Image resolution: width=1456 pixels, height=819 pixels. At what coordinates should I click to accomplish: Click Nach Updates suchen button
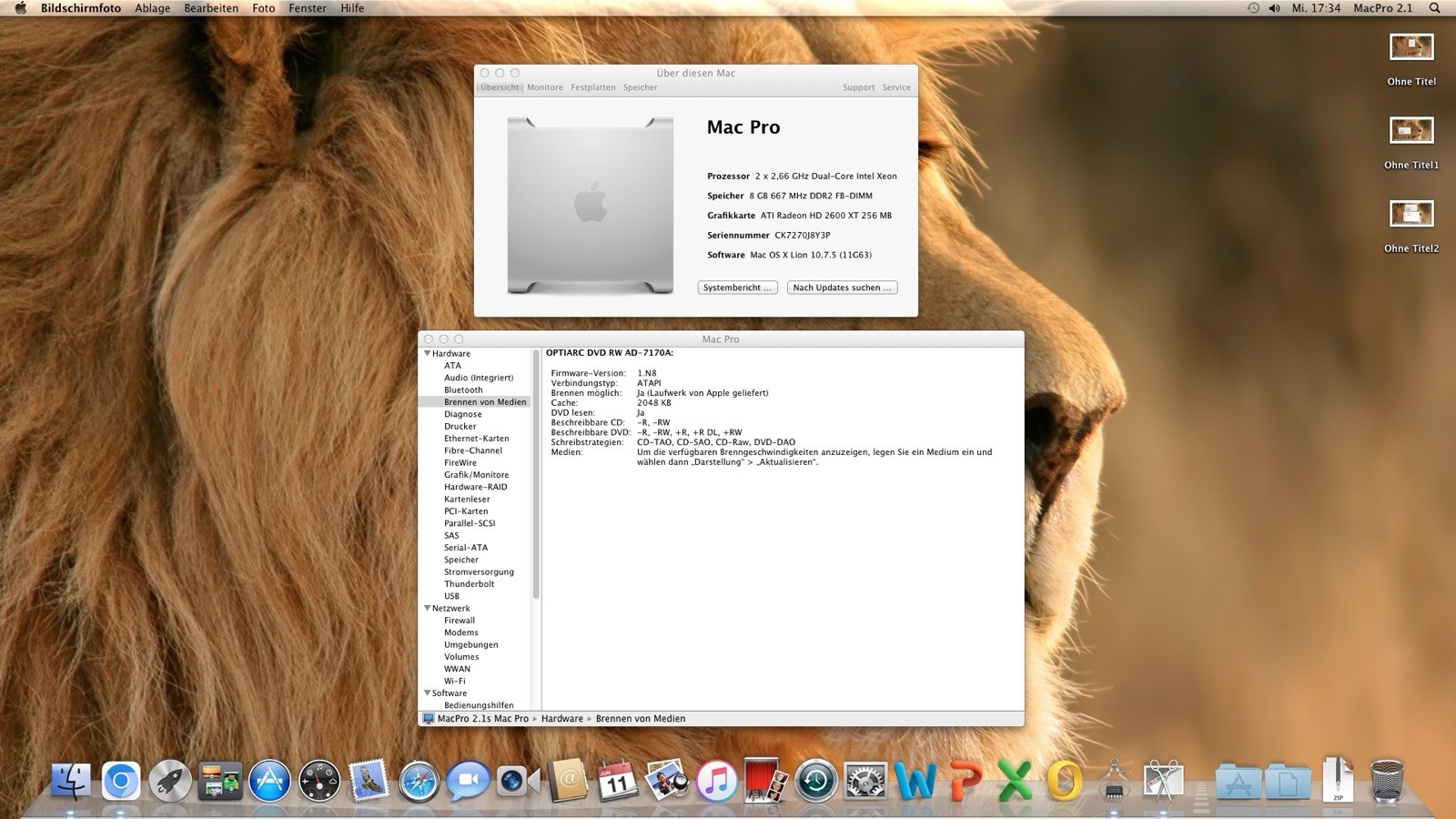click(843, 288)
